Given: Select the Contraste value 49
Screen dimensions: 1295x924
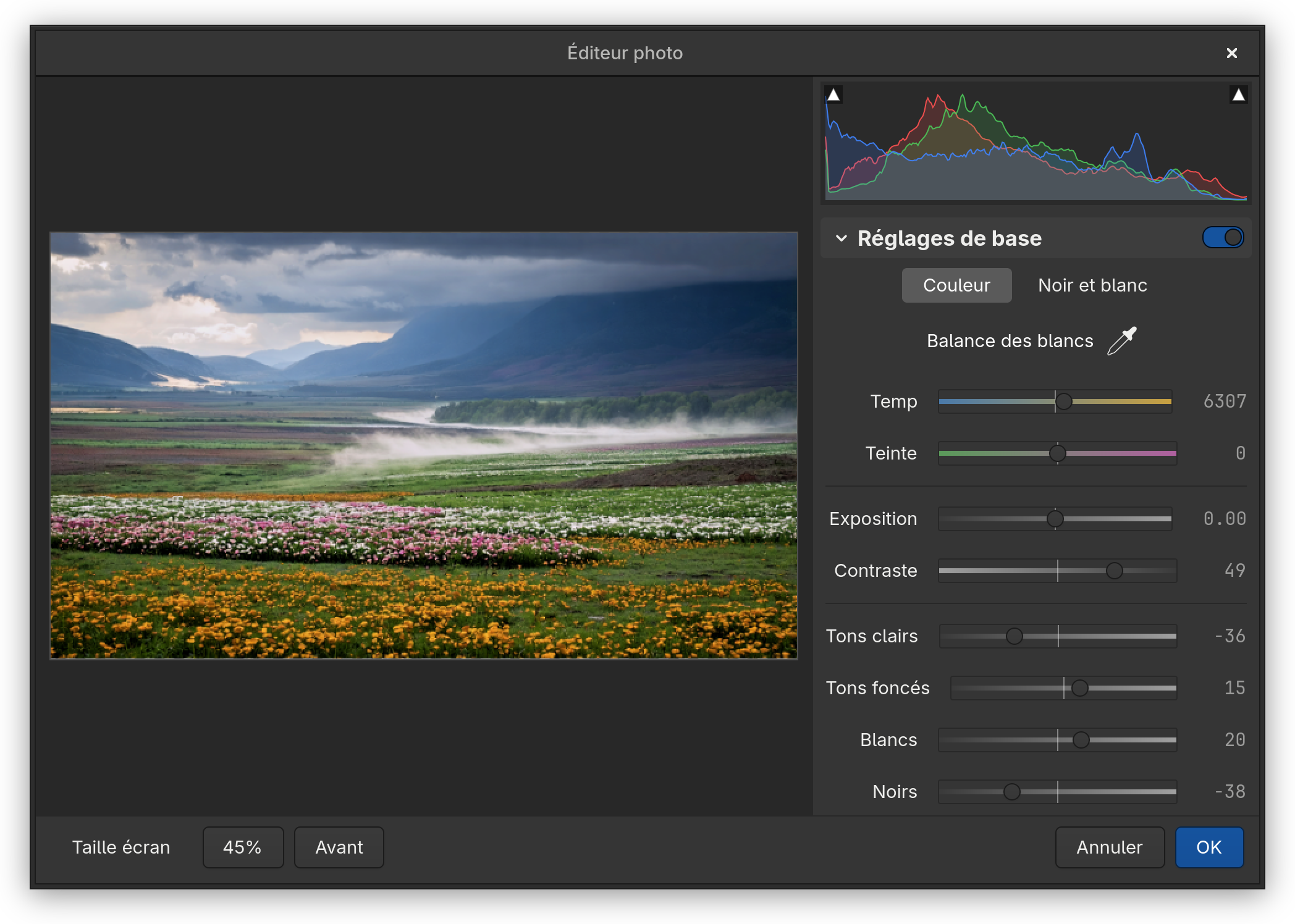Looking at the screenshot, I should (x=1234, y=571).
